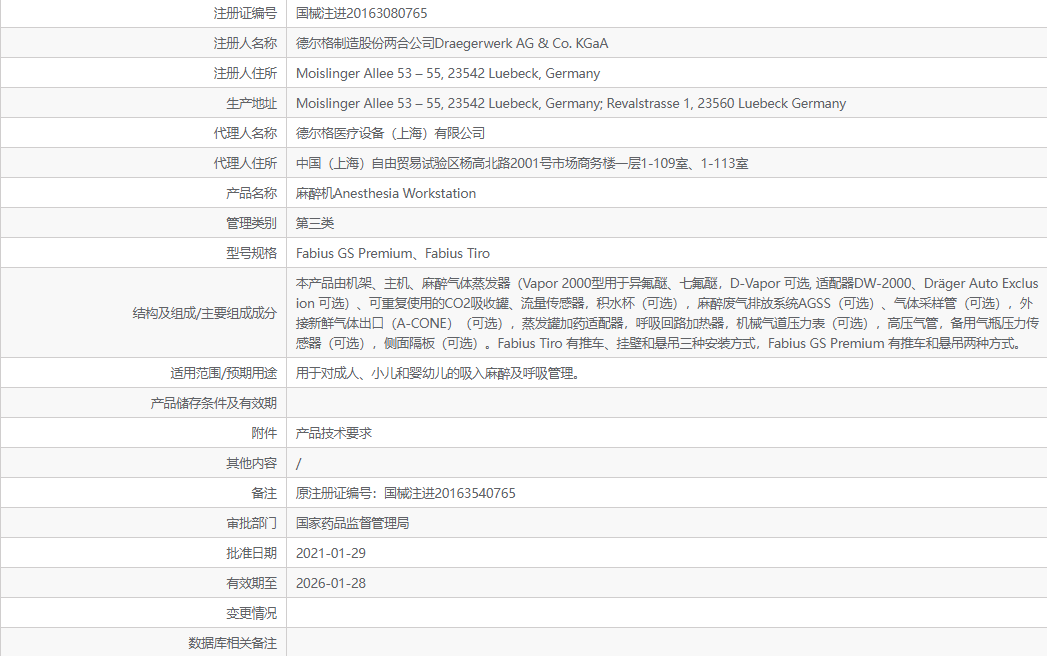Click the registrant name Draegerwerk AG & Co. KGaA
Image resolution: width=1047 pixels, height=656 pixels.
coord(521,43)
